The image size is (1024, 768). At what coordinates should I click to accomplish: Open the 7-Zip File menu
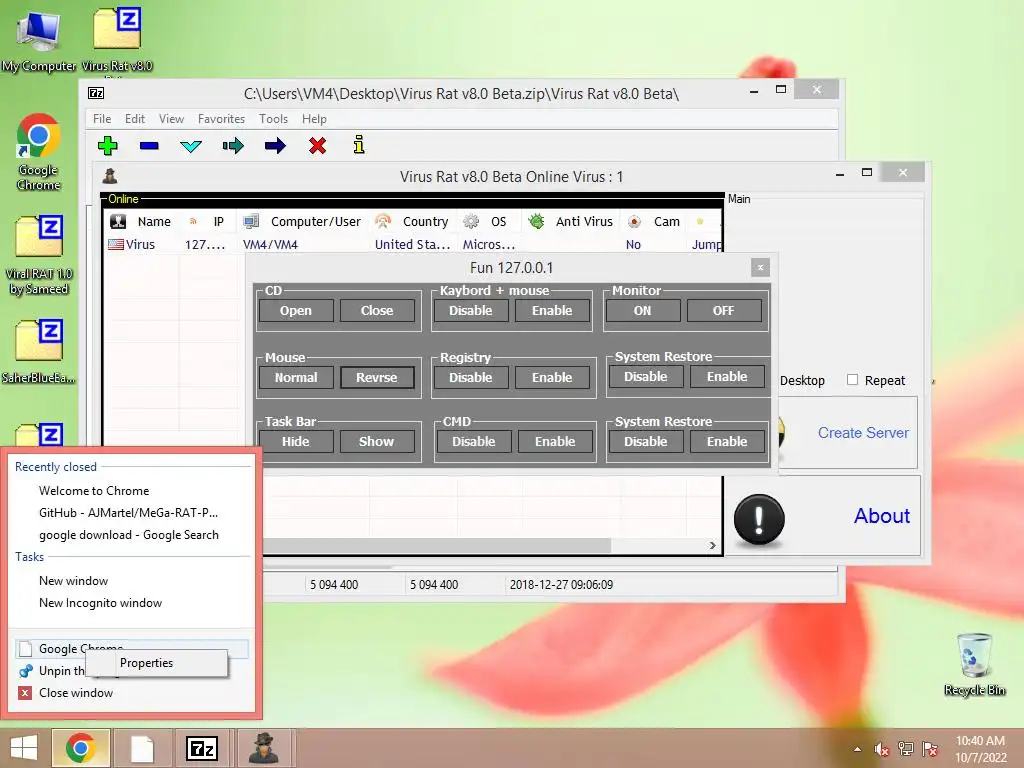[102, 119]
